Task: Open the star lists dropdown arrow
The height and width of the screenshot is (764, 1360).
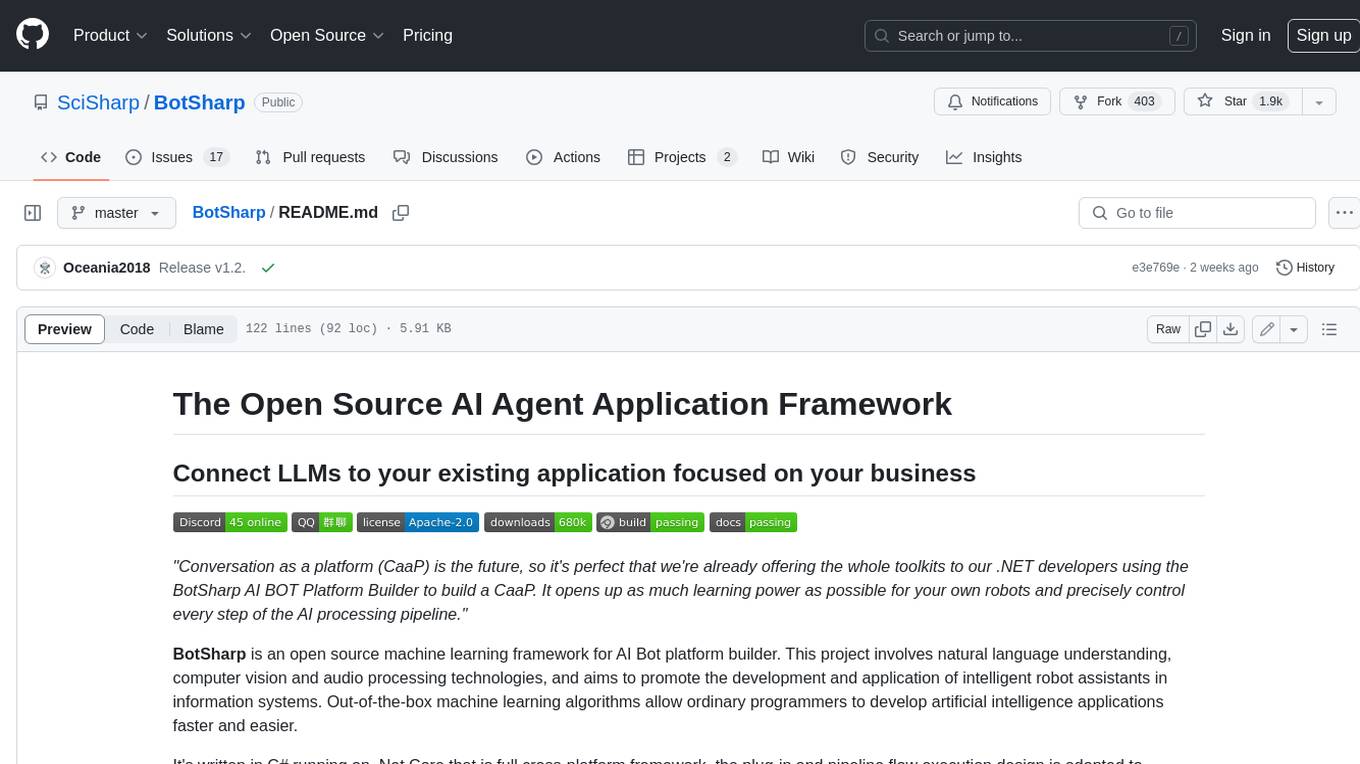Action: tap(1319, 102)
